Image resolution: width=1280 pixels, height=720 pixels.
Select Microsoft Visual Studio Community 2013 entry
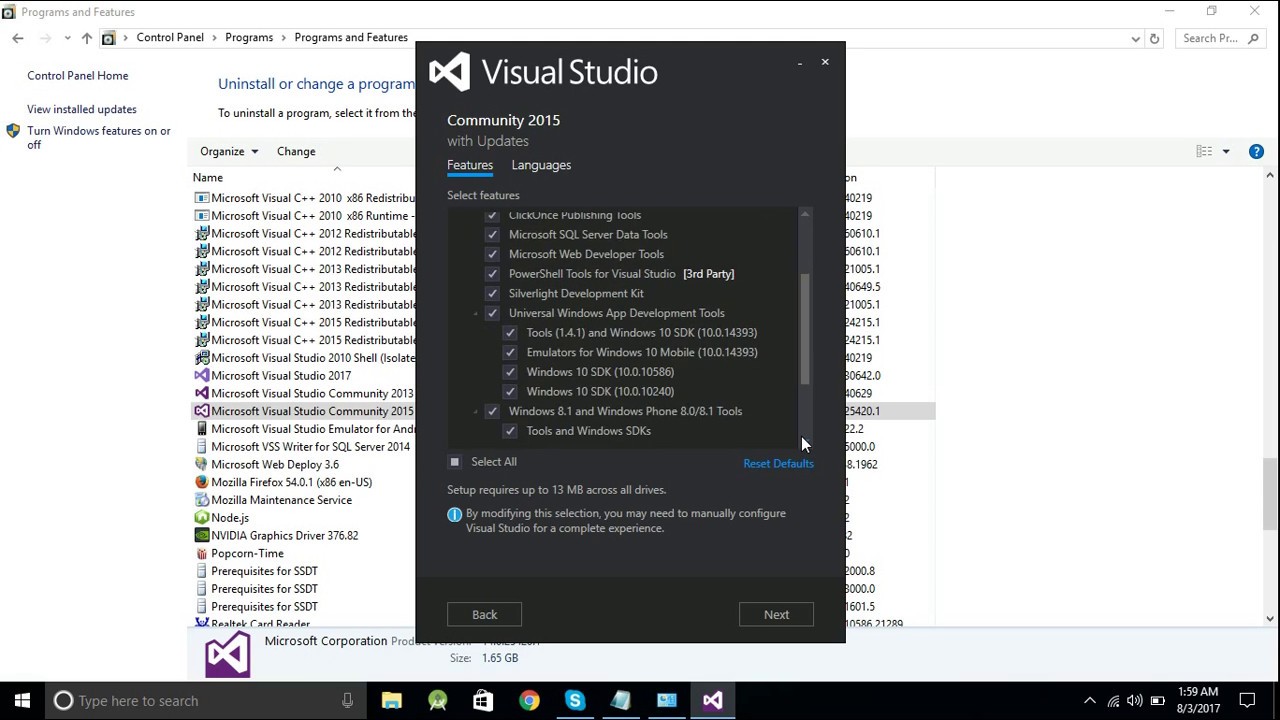[x=312, y=394]
